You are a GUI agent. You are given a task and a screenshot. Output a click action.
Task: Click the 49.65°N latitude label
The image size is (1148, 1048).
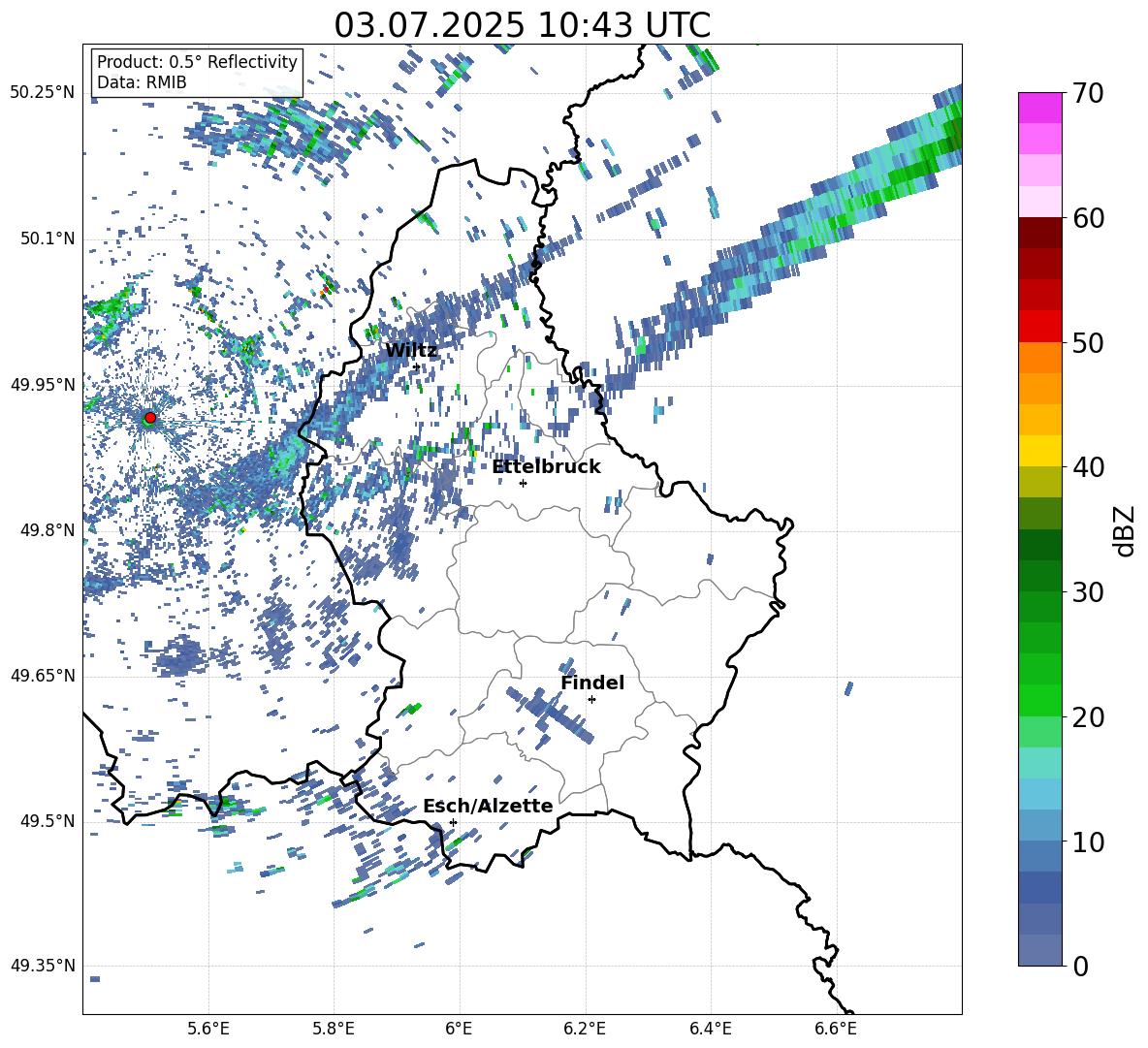tap(42, 675)
